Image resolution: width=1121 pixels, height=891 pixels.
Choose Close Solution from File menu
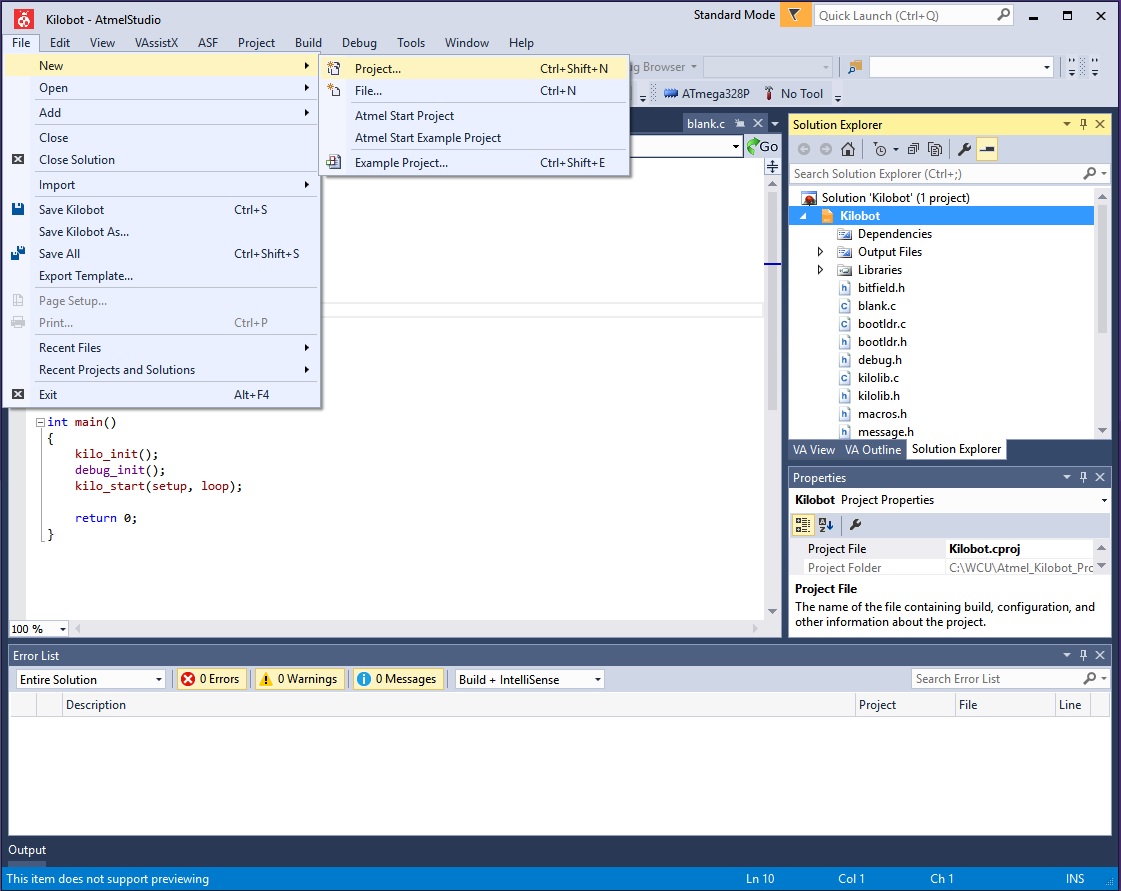[162, 159]
